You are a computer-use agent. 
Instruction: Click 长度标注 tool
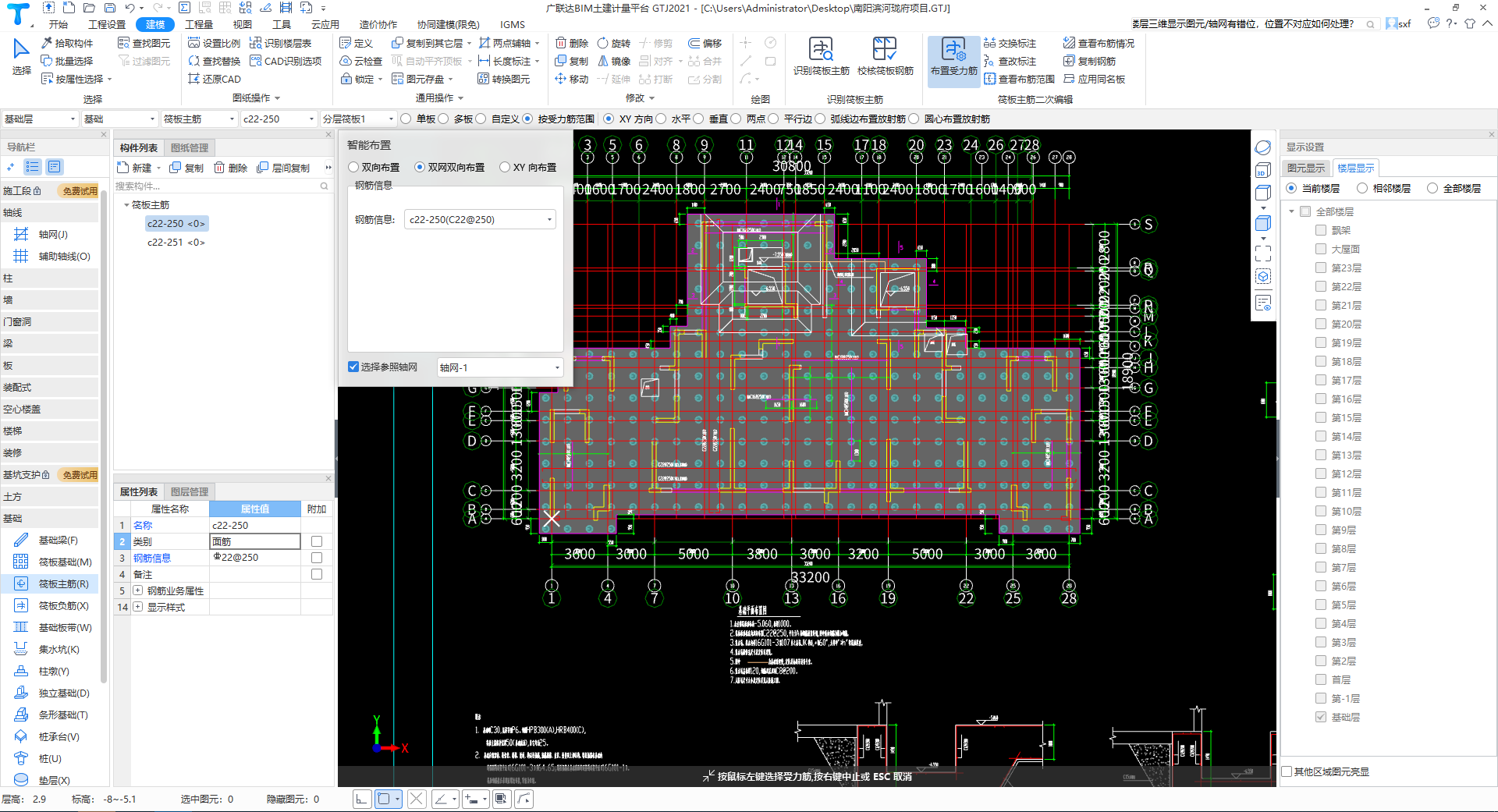504,61
